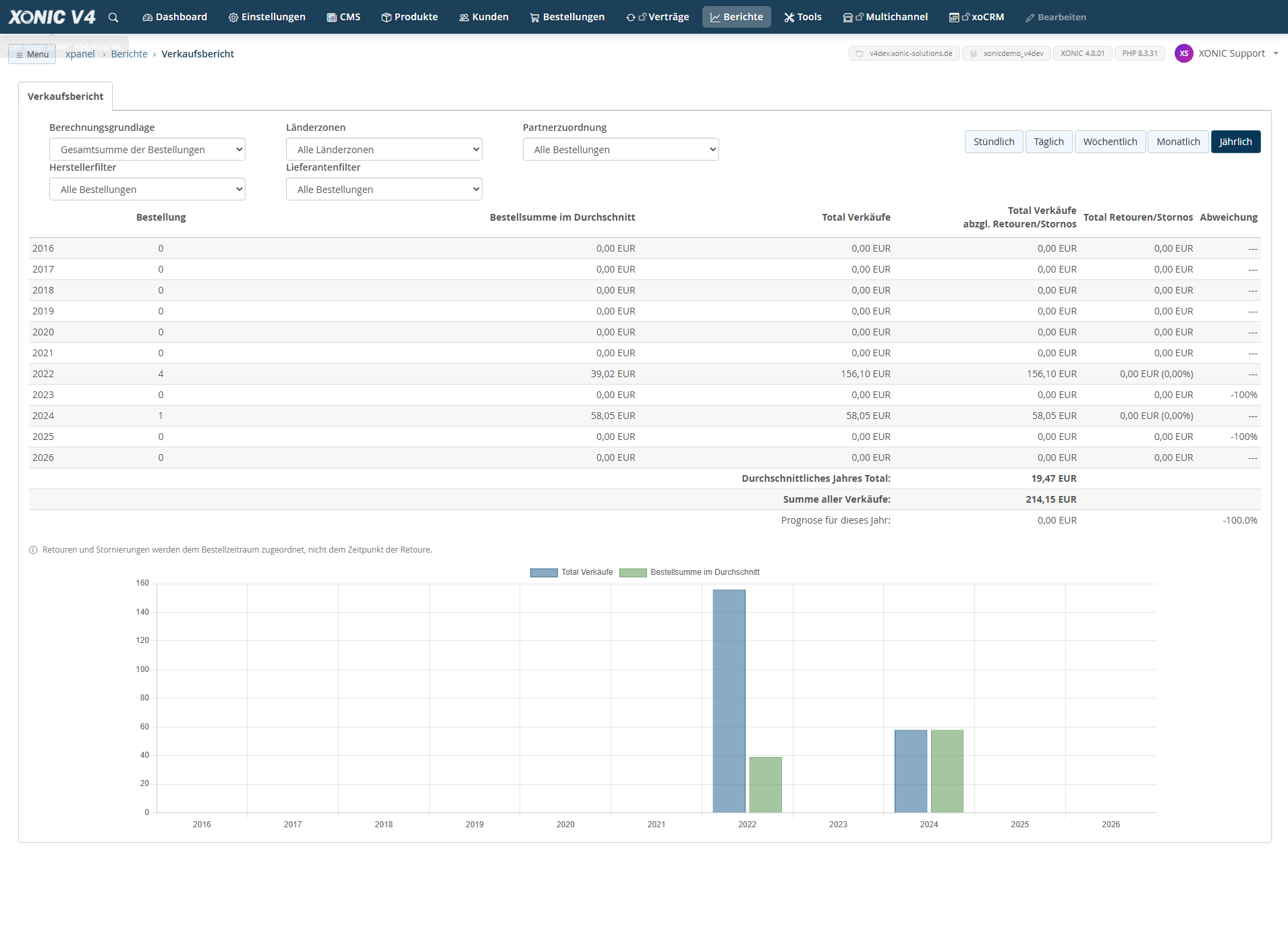Click the XS user avatar
1288x944 pixels.
point(1183,53)
